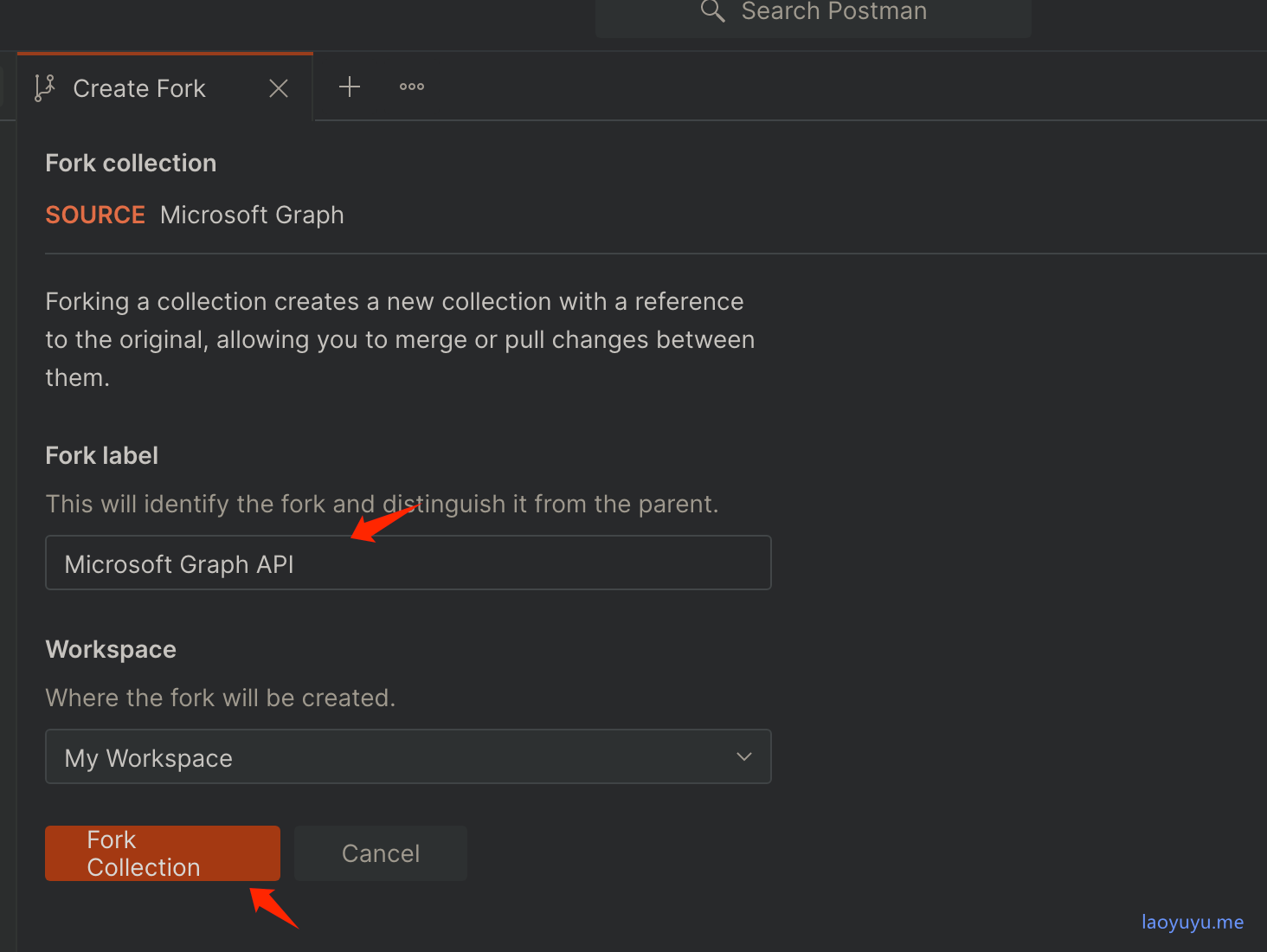Viewport: 1267px width, 952px height.
Task: Click the Workspace heading
Action: tap(111, 649)
